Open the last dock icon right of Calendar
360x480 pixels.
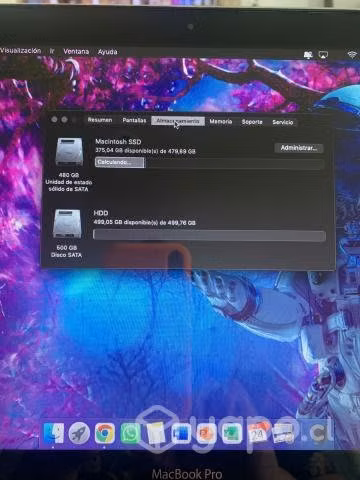click(283, 433)
